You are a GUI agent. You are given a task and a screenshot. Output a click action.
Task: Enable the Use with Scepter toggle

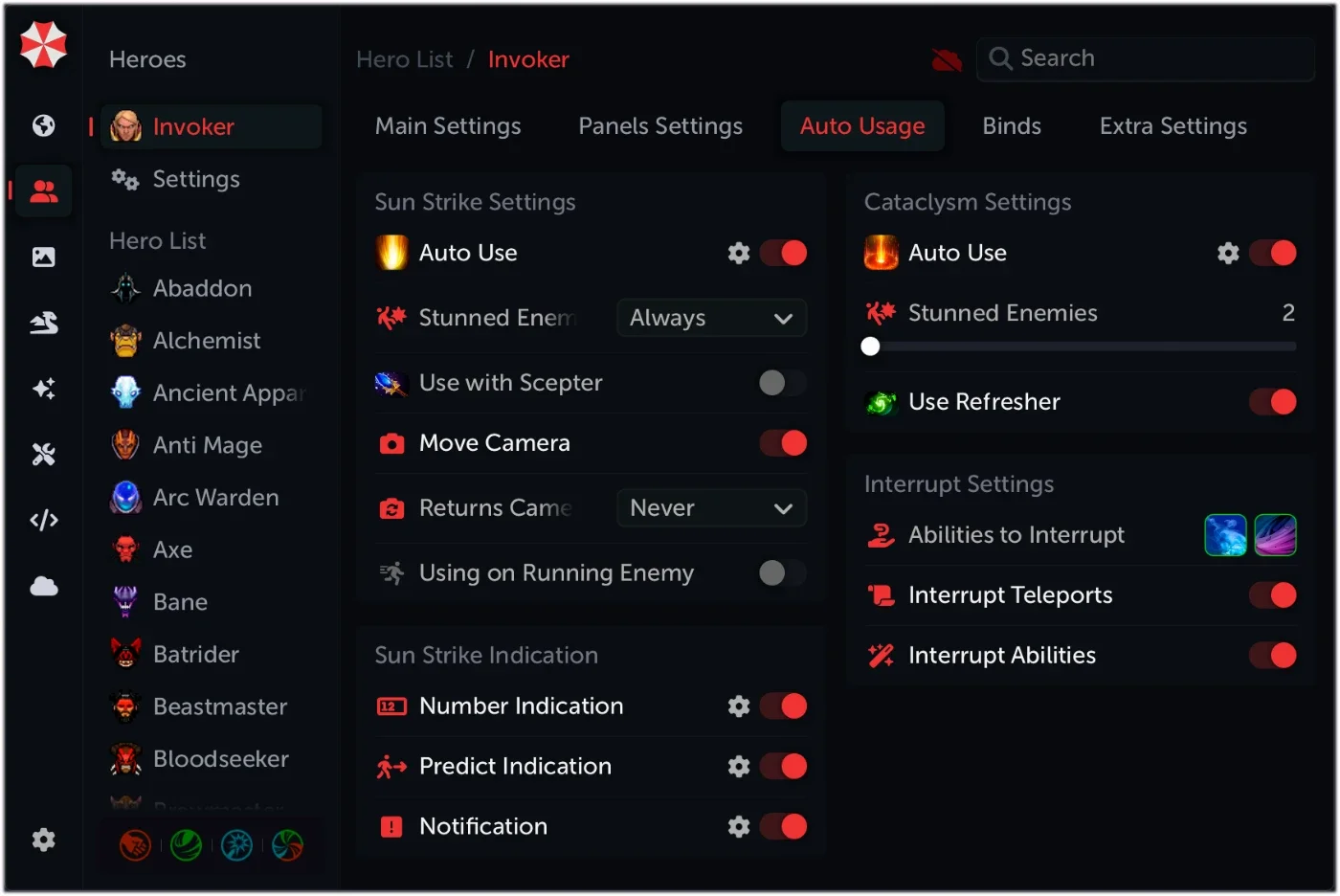point(783,383)
